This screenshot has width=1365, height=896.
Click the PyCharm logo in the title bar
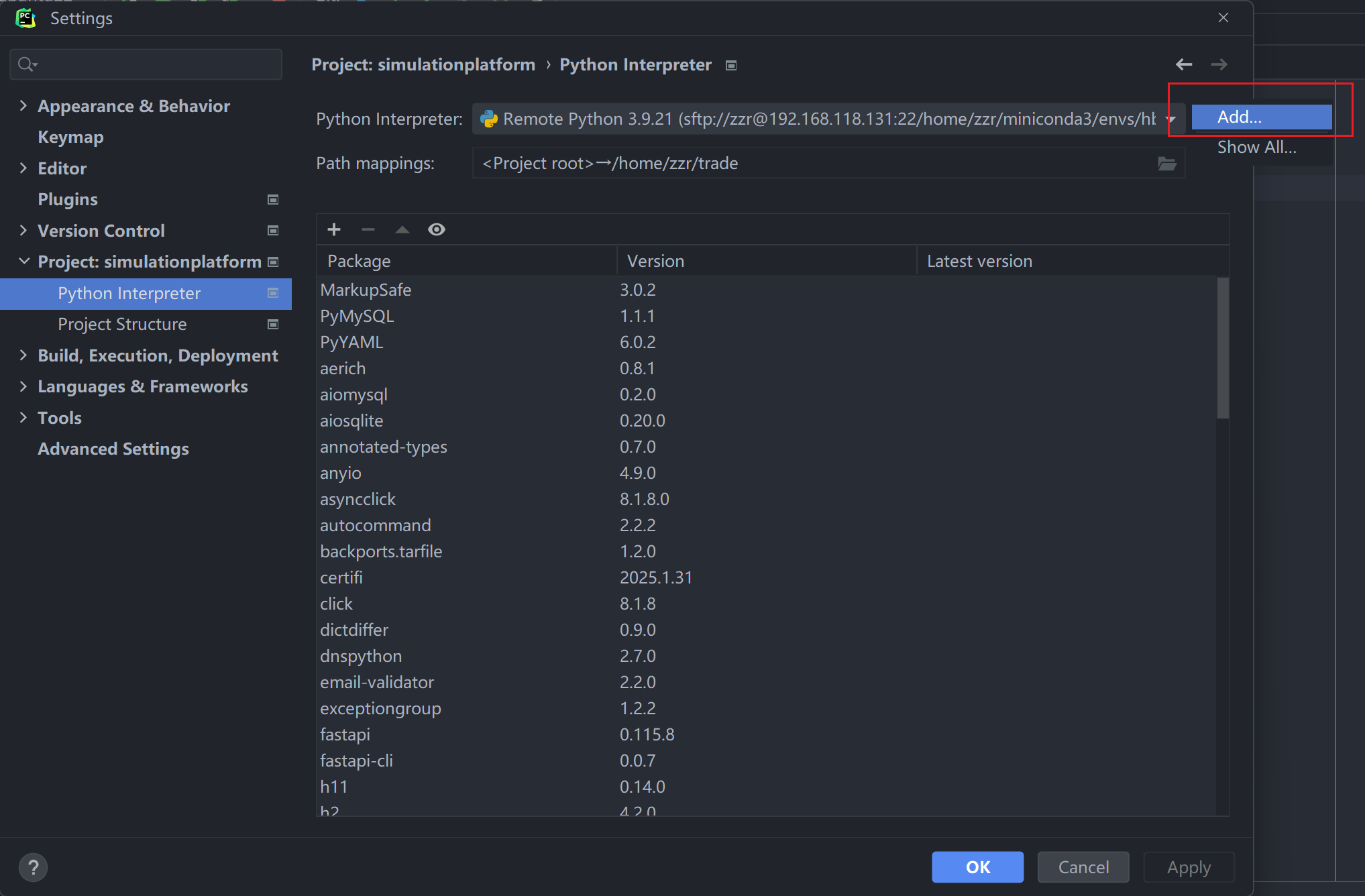click(25, 18)
